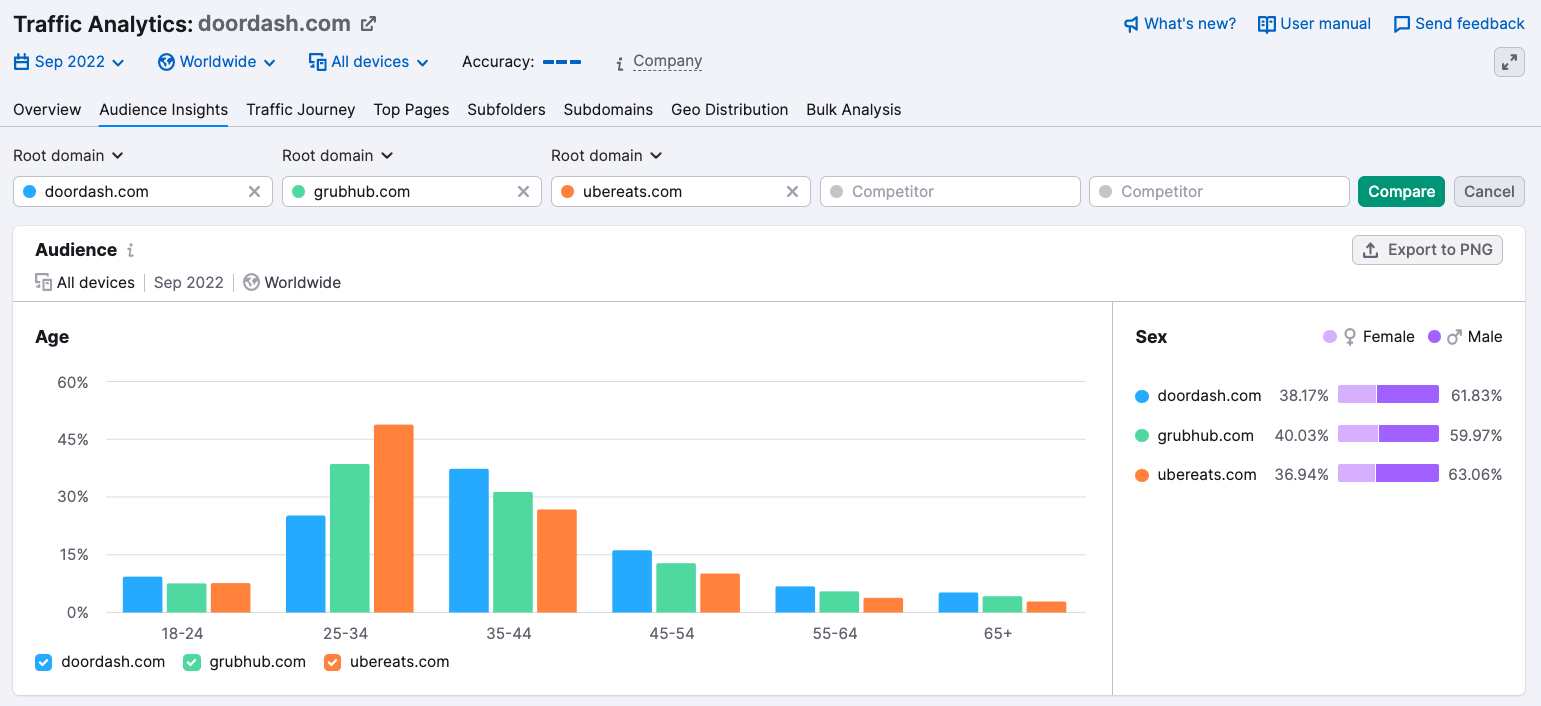Click the Send feedback chat icon
This screenshot has width=1541, height=706.
[1402, 24]
